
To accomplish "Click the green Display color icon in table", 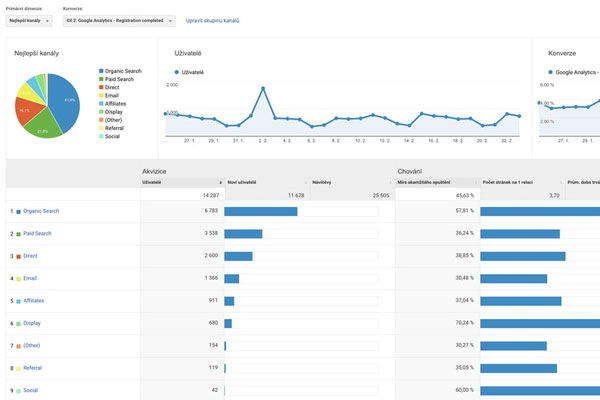I will 17,323.
